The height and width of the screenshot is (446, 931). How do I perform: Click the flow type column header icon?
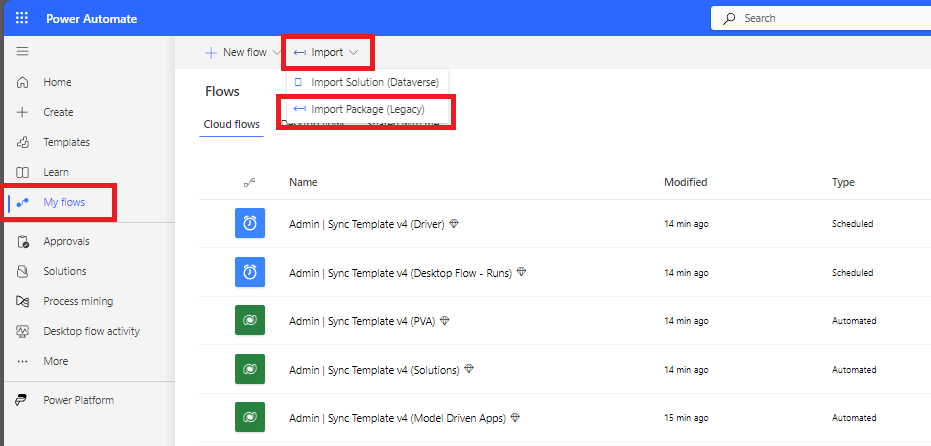[250, 182]
